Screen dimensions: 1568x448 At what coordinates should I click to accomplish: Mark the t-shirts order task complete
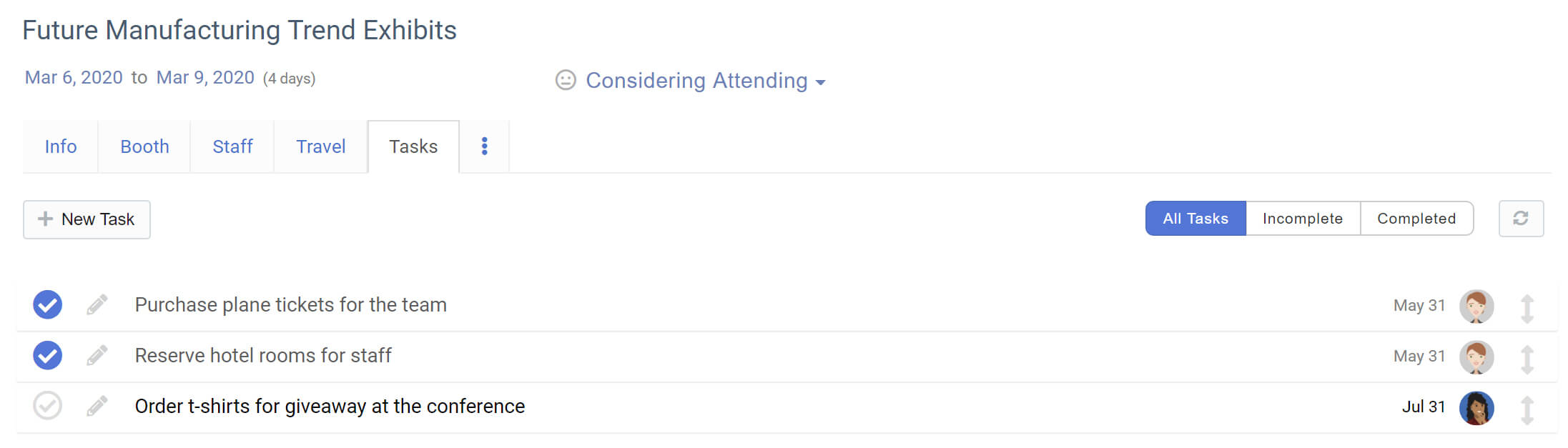[47, 406]
